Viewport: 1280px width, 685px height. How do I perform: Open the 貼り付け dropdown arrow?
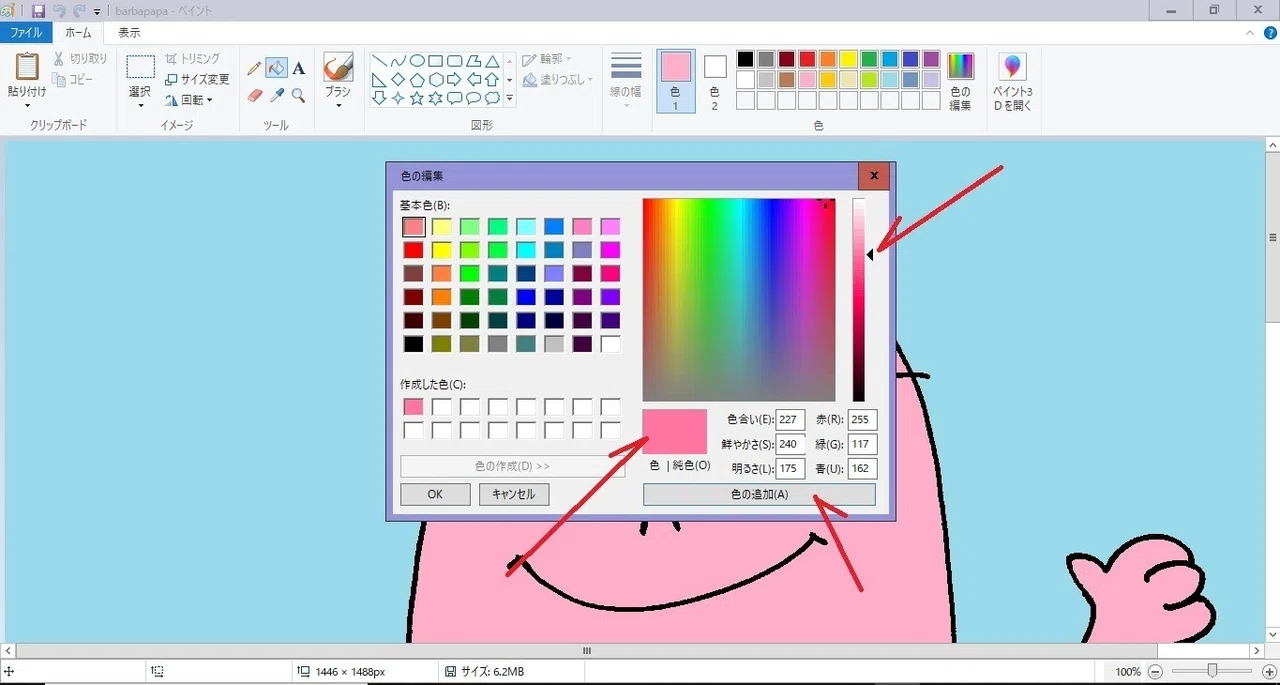(27, 105)
